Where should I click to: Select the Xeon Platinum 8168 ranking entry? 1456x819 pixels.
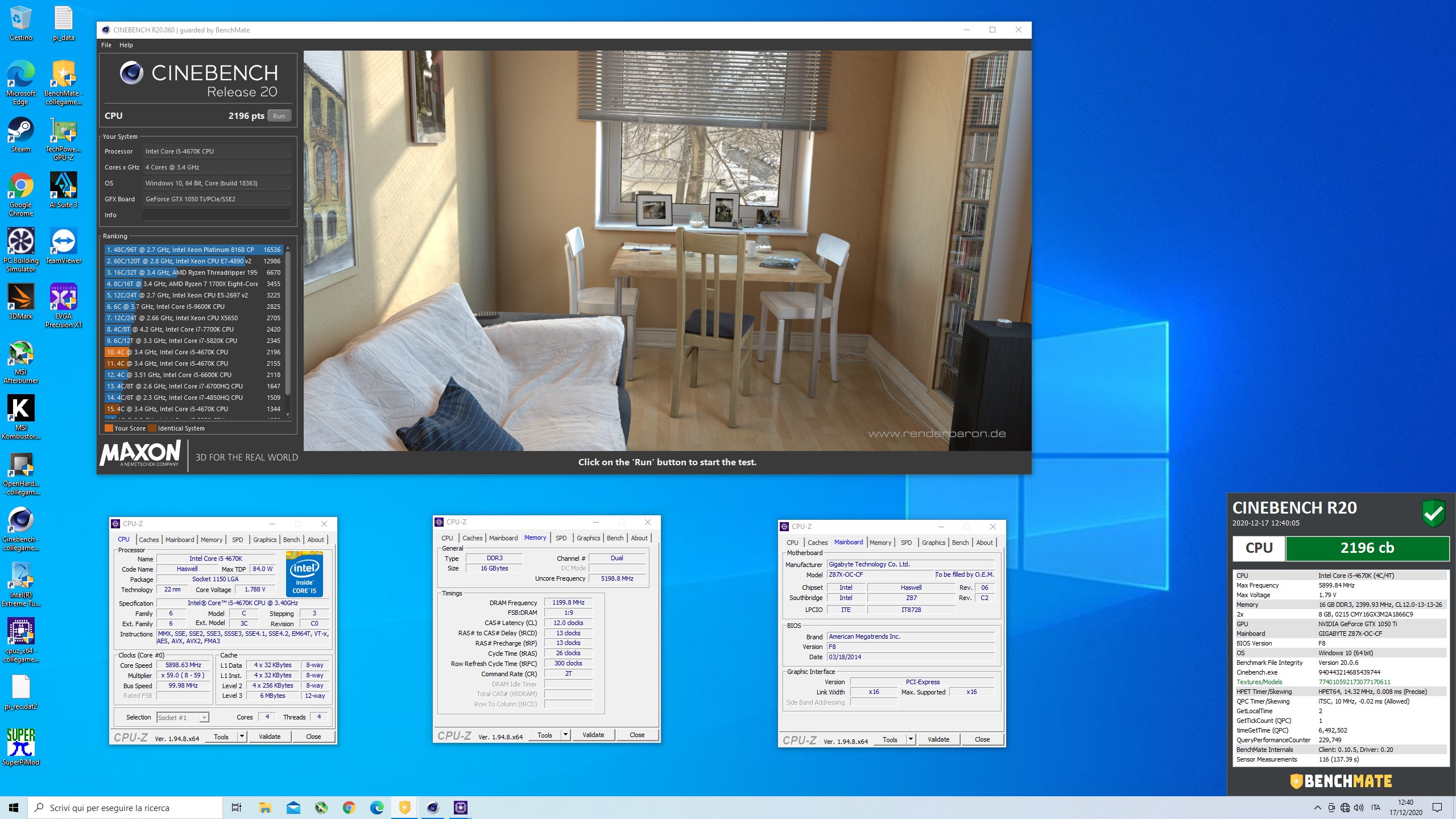pos(193,250)
